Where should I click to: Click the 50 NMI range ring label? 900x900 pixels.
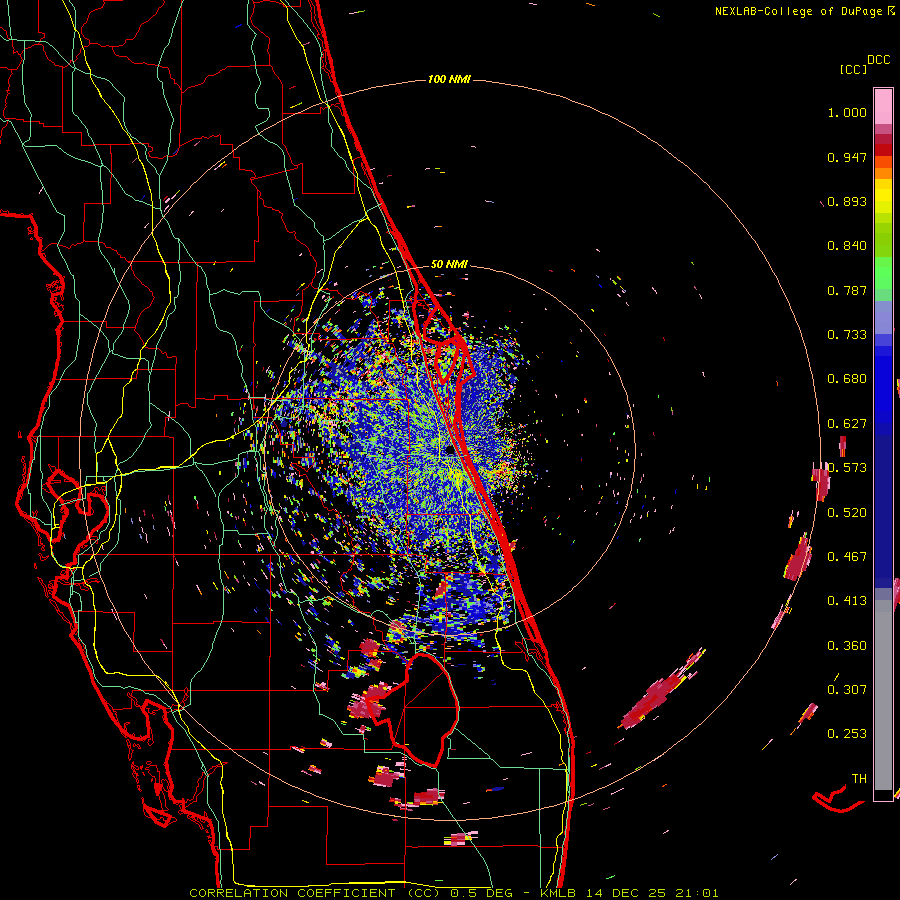pos(449,264)
